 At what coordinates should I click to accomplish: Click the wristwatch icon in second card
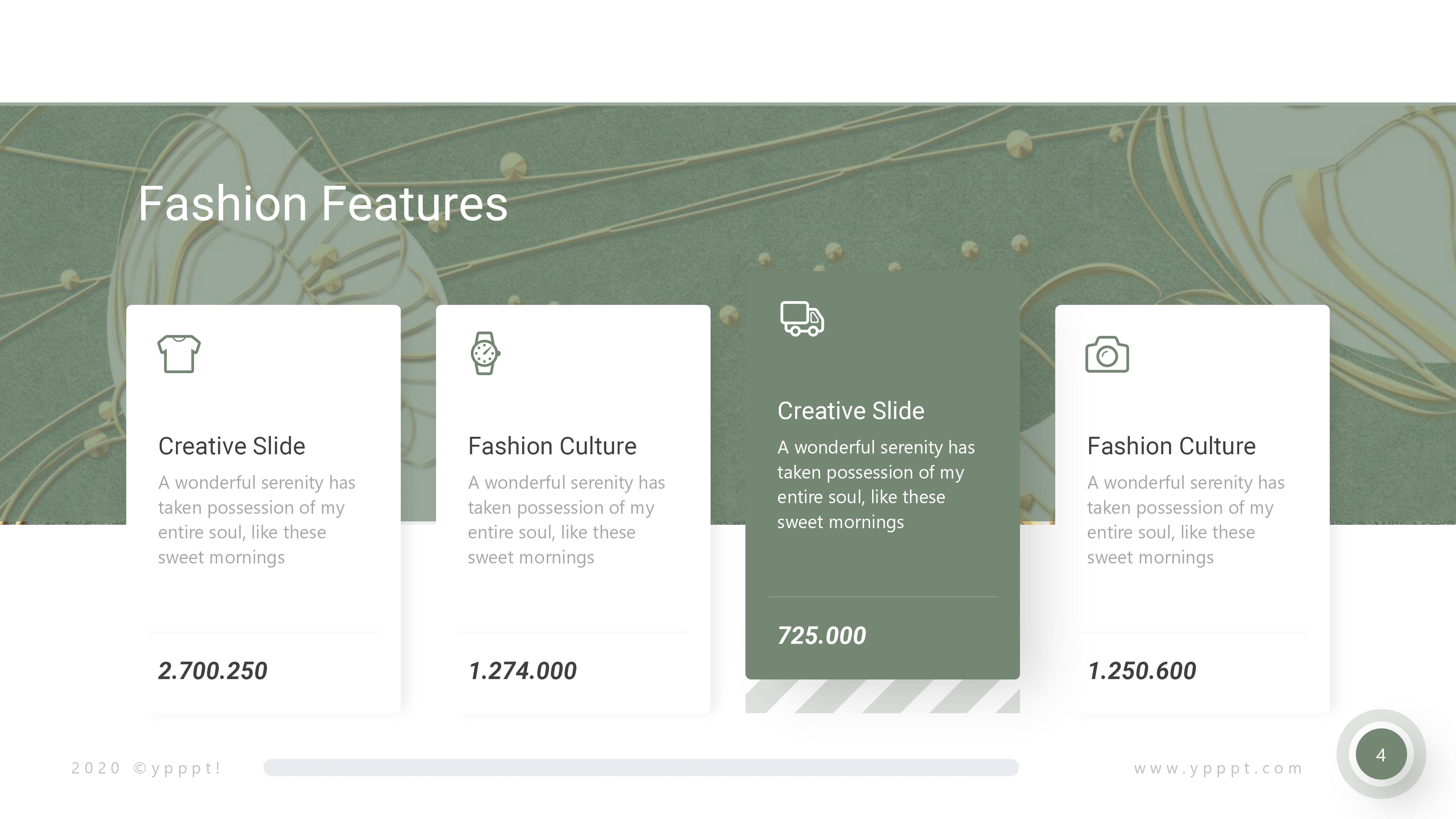485,353
